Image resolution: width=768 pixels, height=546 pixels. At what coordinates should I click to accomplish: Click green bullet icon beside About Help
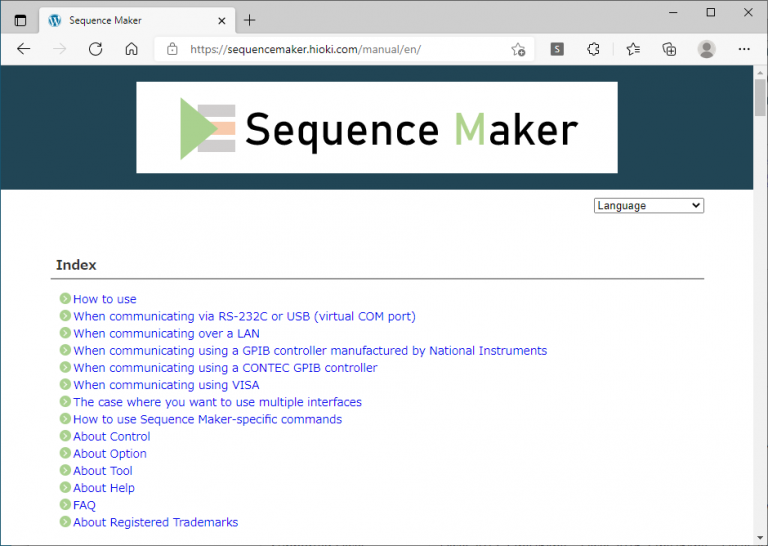65,487
